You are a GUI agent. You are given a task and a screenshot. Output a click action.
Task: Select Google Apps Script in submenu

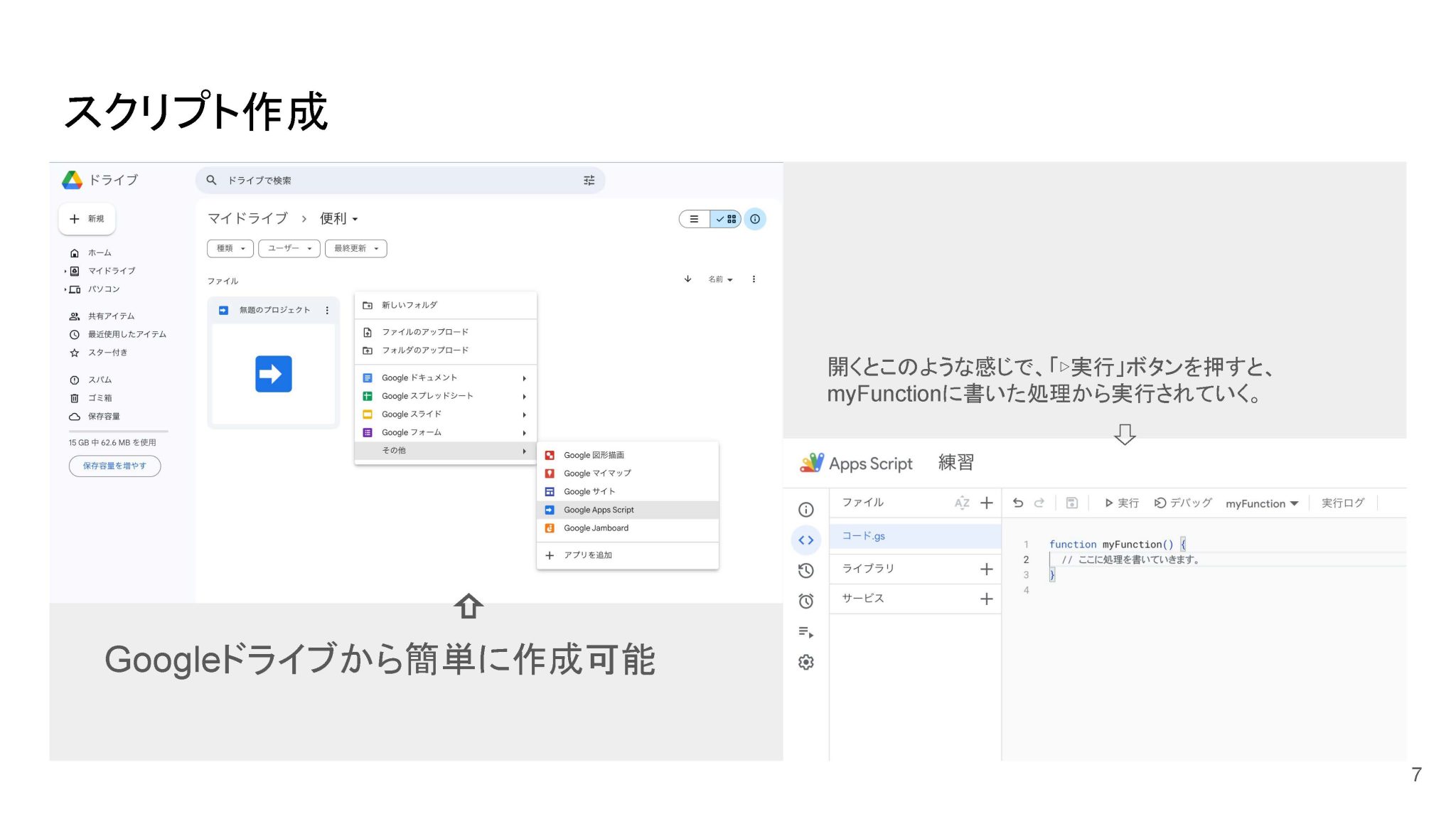628,510
